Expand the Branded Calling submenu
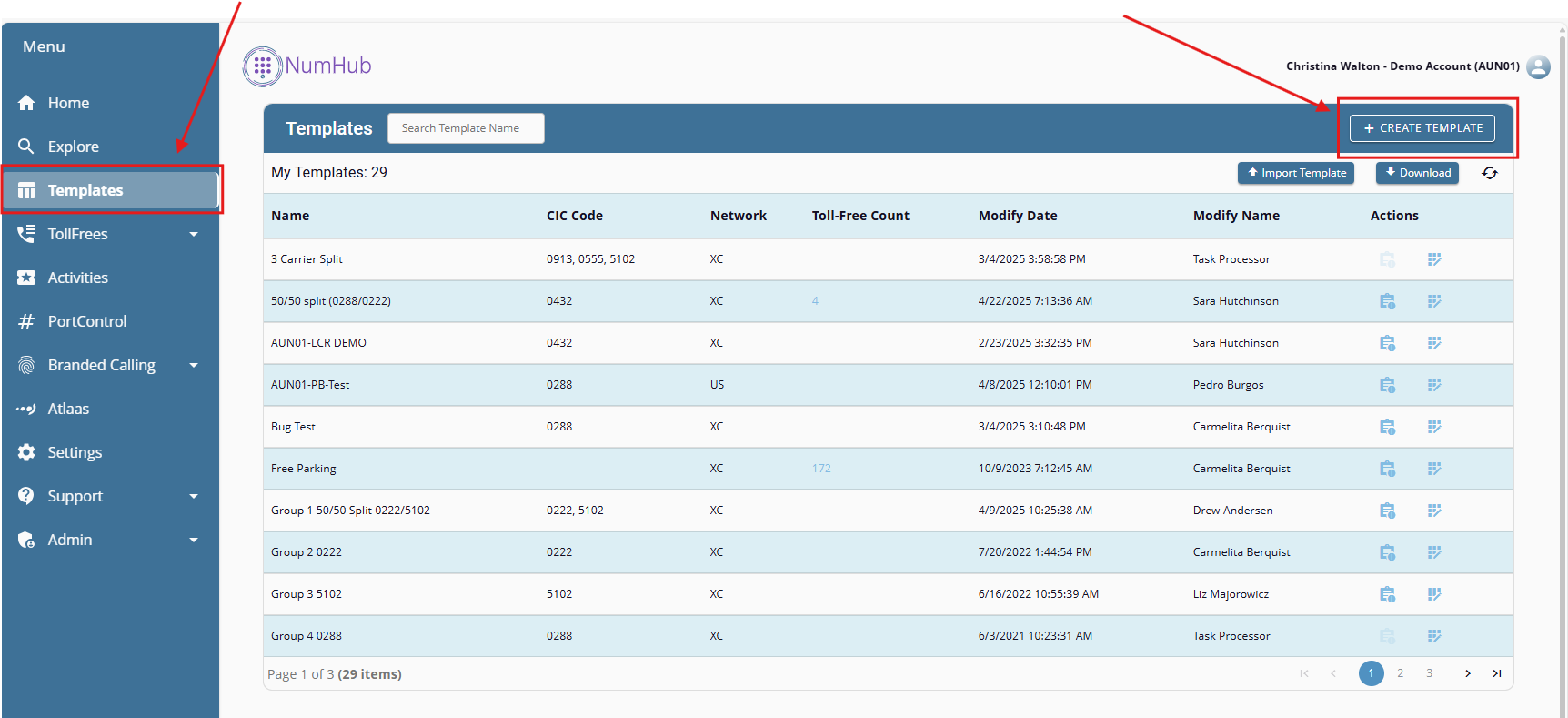 coord(193,365)
